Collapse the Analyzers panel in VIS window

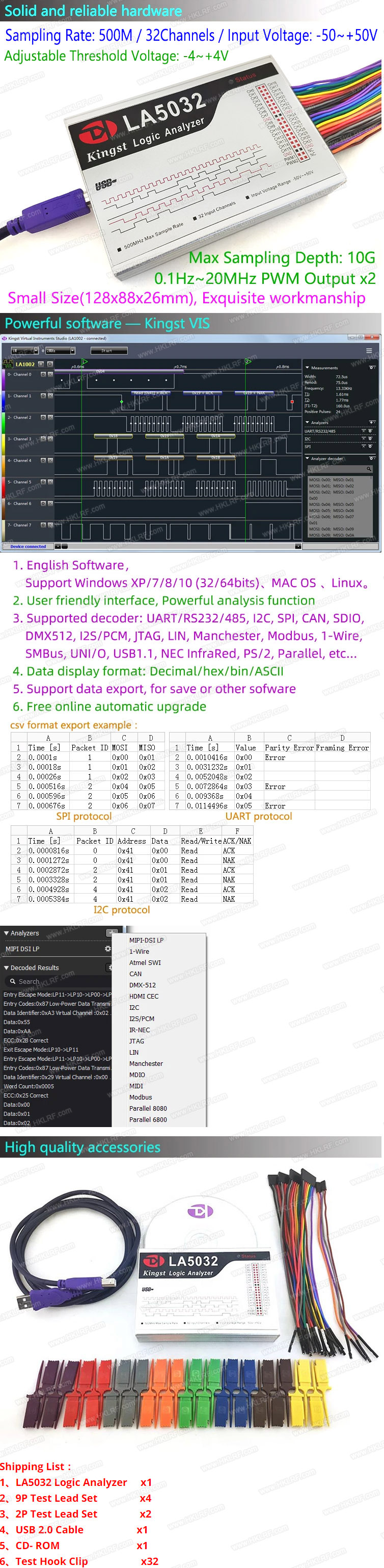coord(307,423)
